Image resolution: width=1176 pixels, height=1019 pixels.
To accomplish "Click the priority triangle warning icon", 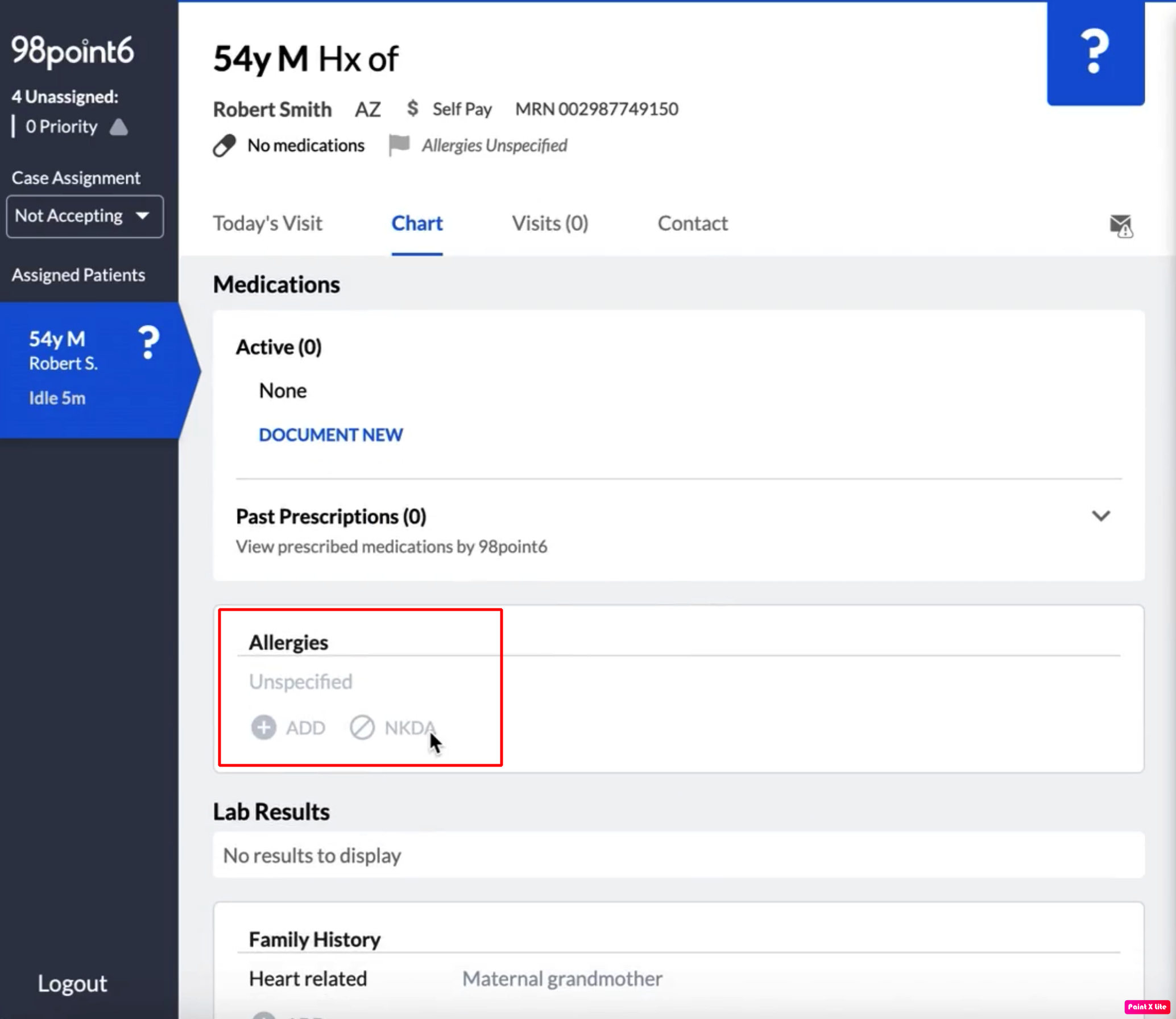I will 119,127.
